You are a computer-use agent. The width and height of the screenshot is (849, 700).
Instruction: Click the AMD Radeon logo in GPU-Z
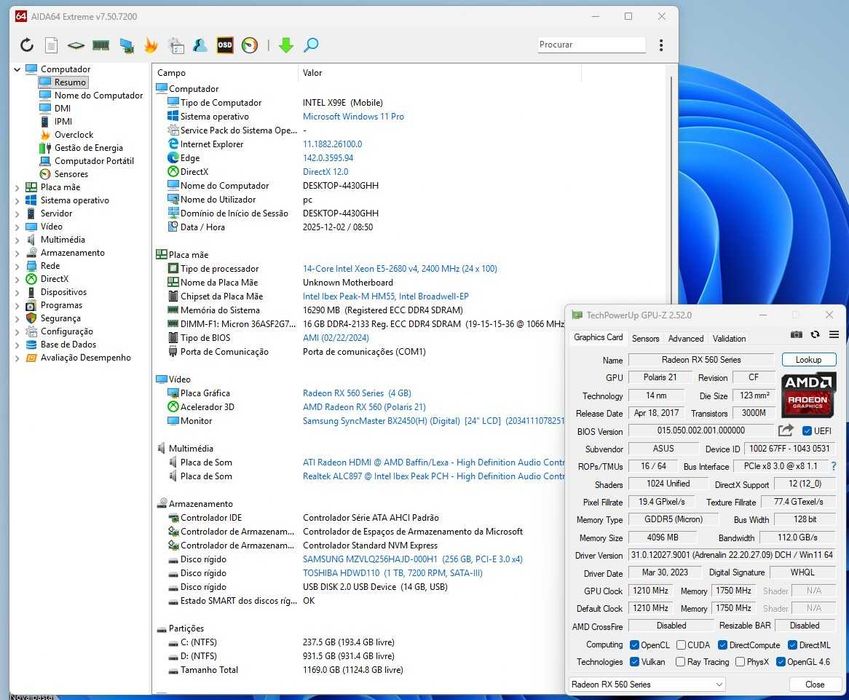808,395
